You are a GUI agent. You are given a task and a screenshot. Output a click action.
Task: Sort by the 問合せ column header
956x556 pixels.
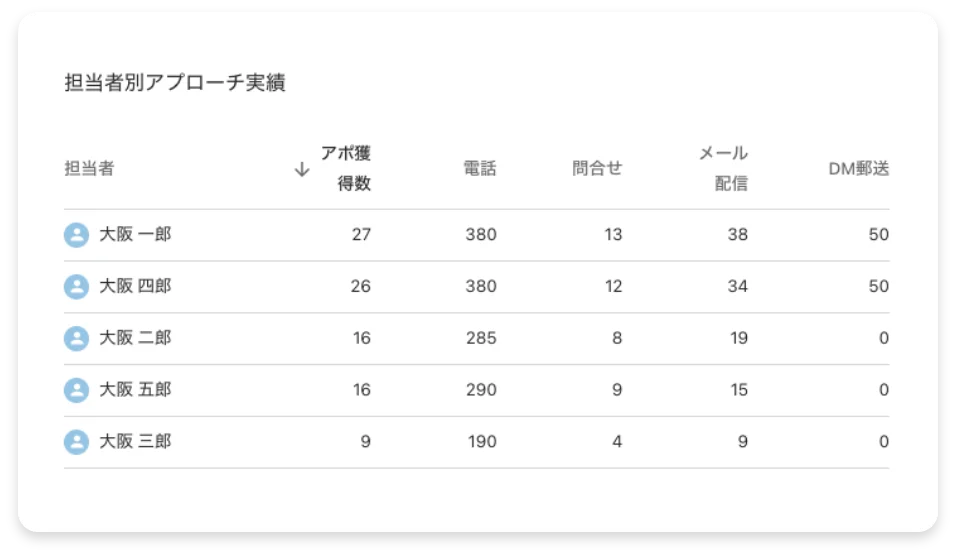click(597, 168)
